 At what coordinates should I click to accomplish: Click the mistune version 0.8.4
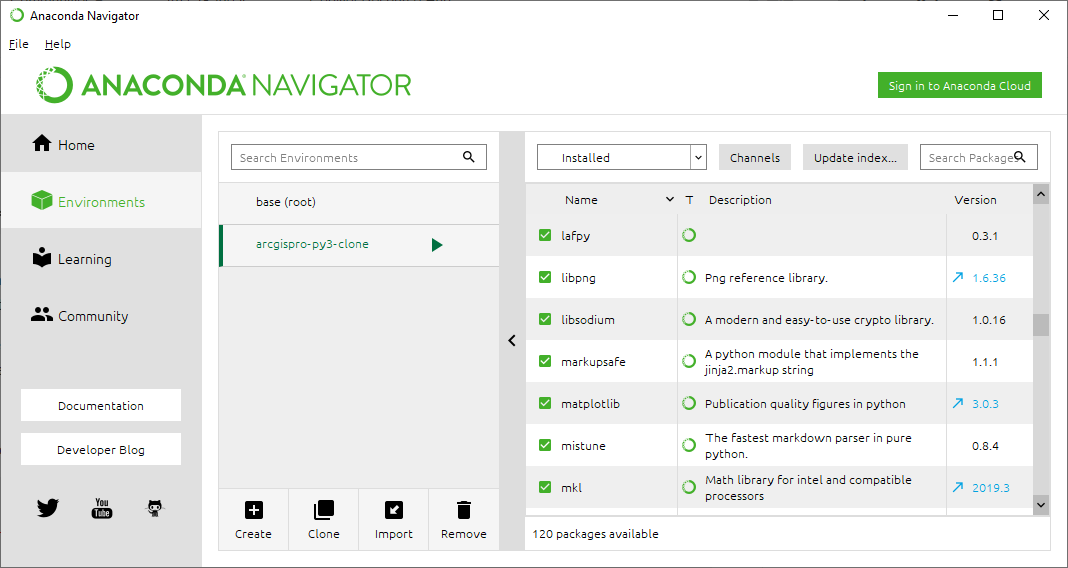985,446
